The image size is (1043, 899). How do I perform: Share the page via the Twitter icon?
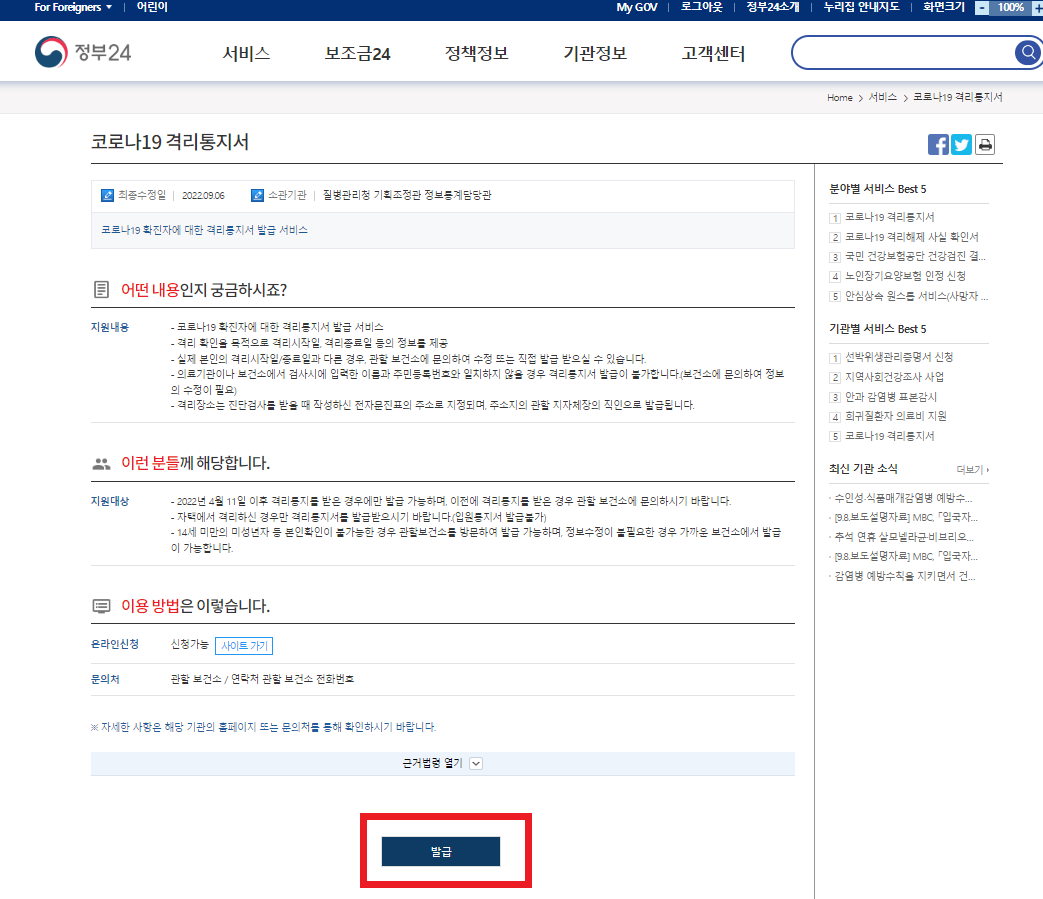click(x=961, y=144)
